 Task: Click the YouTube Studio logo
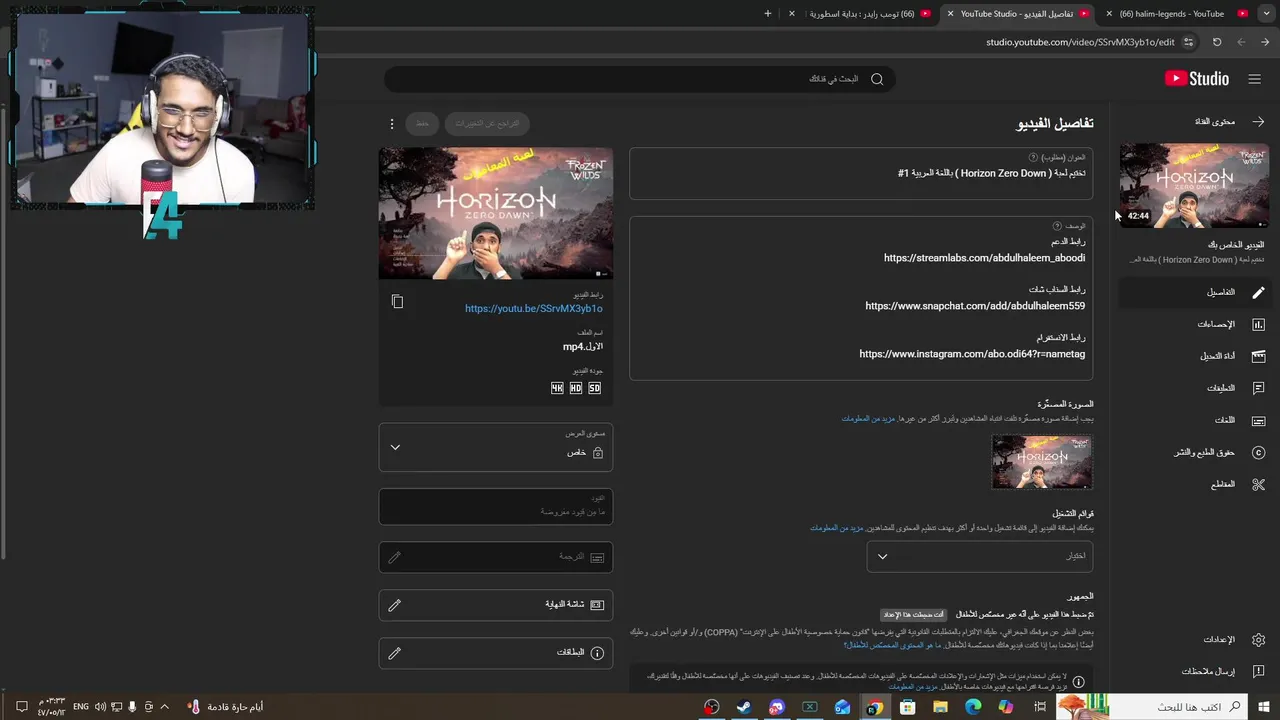click(x=1197, y=79)
